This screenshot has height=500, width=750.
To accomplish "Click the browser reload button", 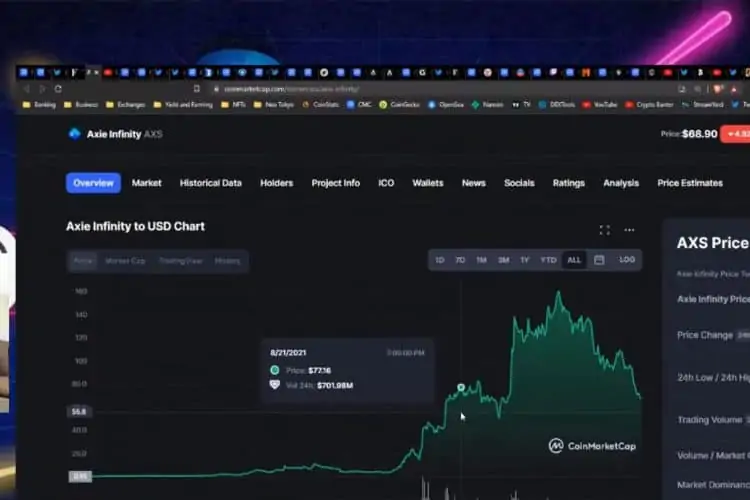I will [58, 89].
